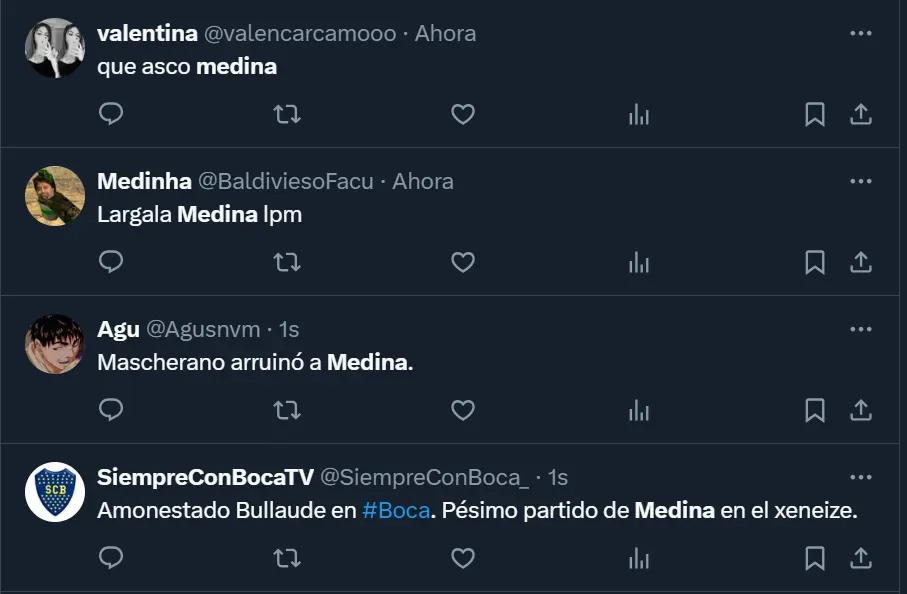View analytics for Medinha's tweet
This screenshot has height=594, width=907.
click(x=639, y=263)
